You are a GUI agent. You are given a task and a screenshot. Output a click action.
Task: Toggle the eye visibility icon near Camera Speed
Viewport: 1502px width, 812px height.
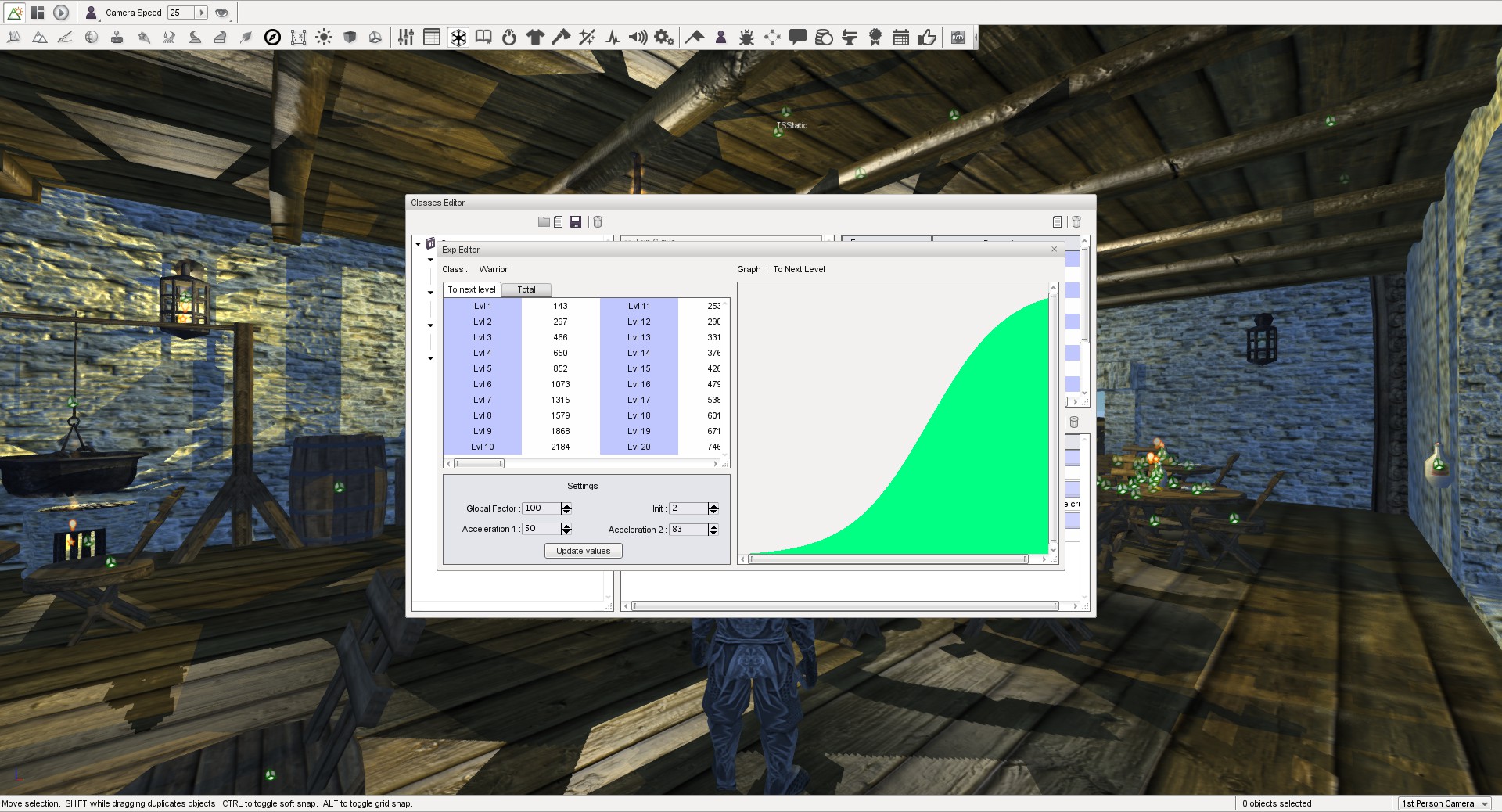221,13
